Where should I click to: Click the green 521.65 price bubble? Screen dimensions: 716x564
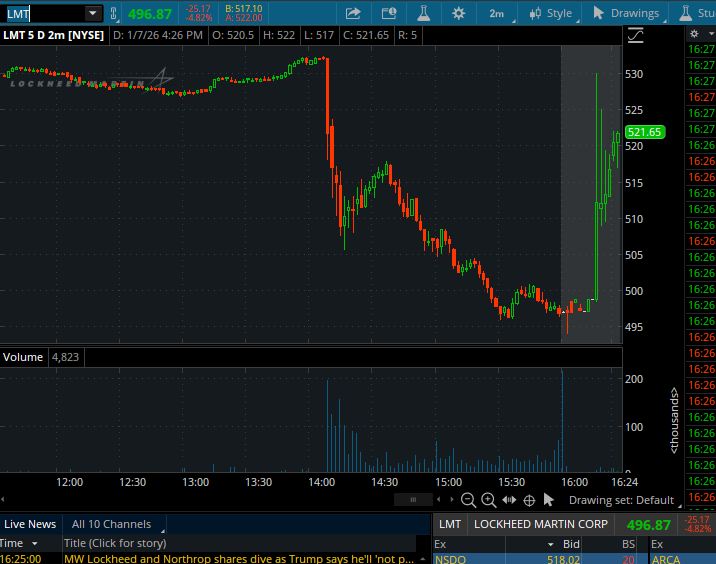645,132
